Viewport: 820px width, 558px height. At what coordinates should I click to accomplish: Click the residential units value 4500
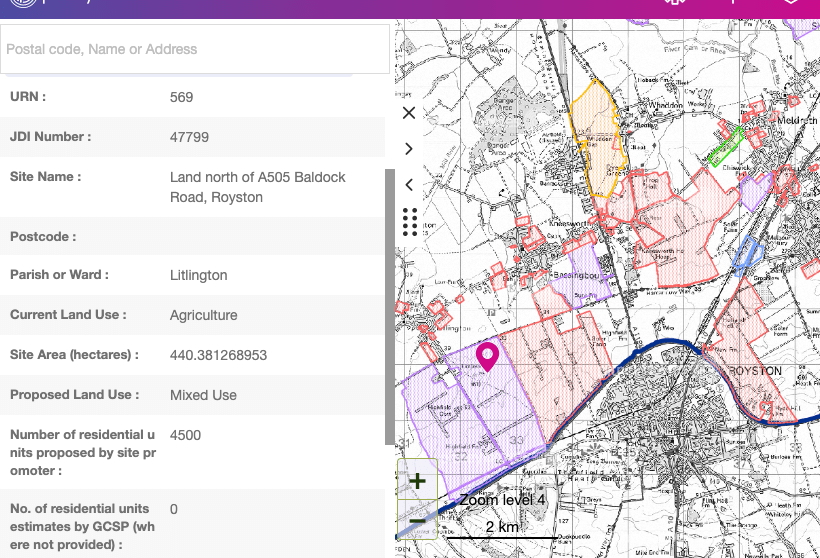(x=186, y=435)
